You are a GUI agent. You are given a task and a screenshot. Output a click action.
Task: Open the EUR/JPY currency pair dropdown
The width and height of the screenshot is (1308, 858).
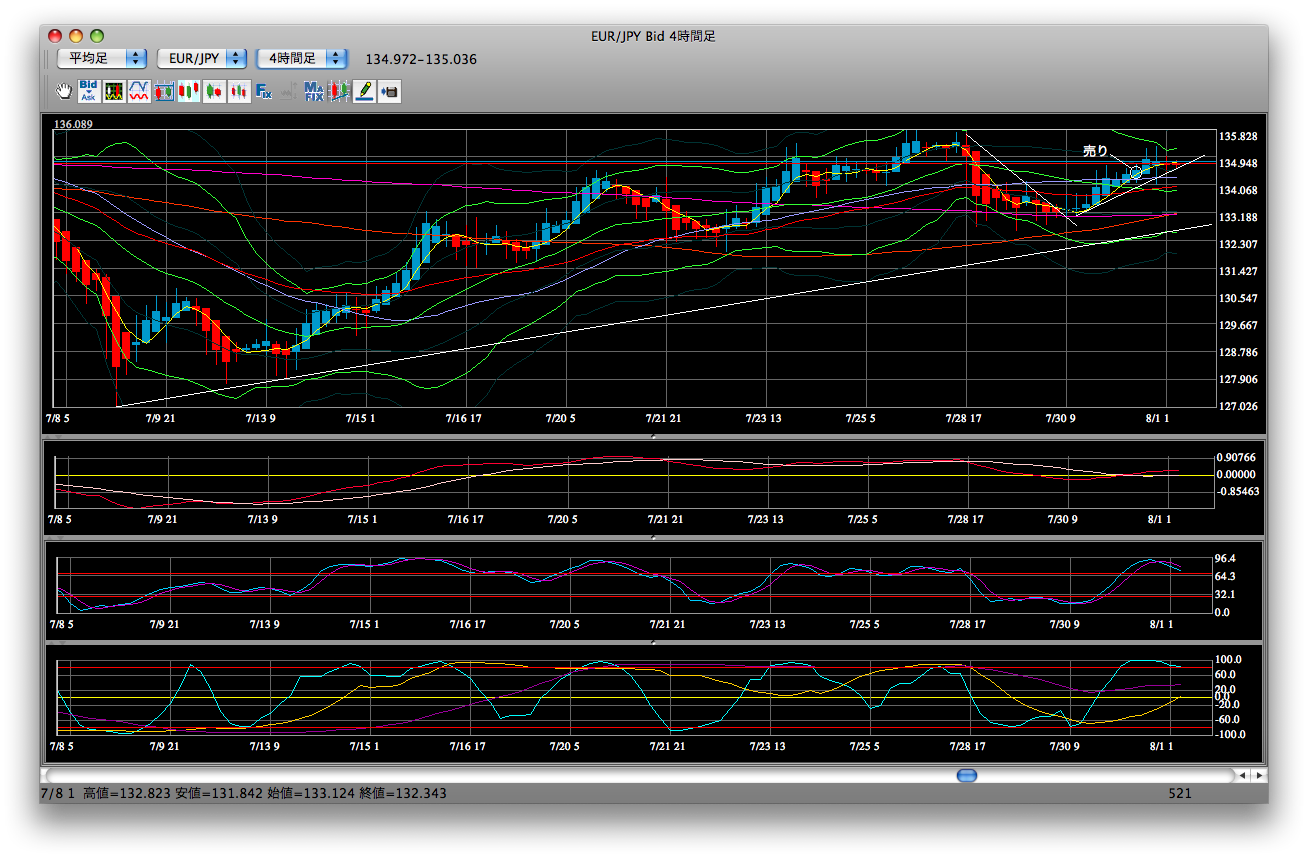coord(202,59)
